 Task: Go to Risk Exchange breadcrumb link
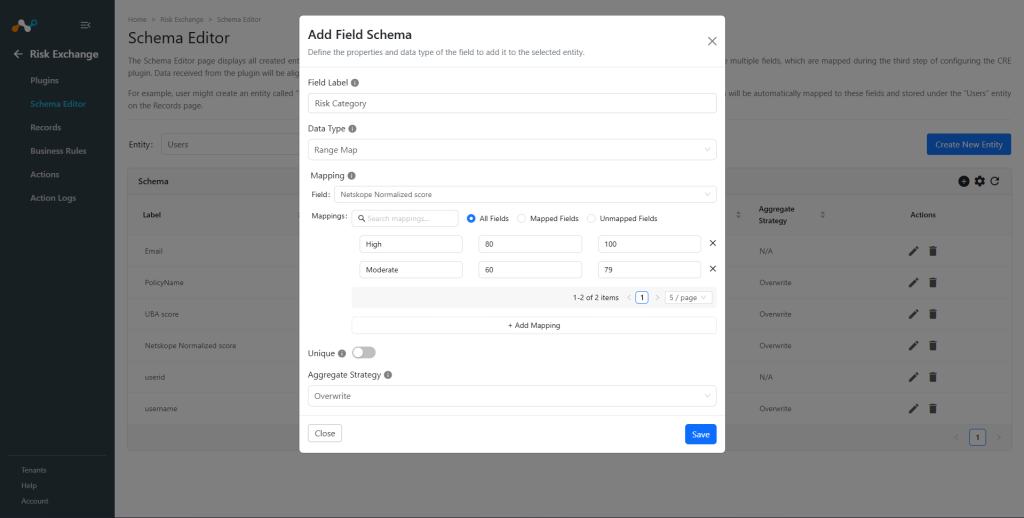[x=182, y=20]
